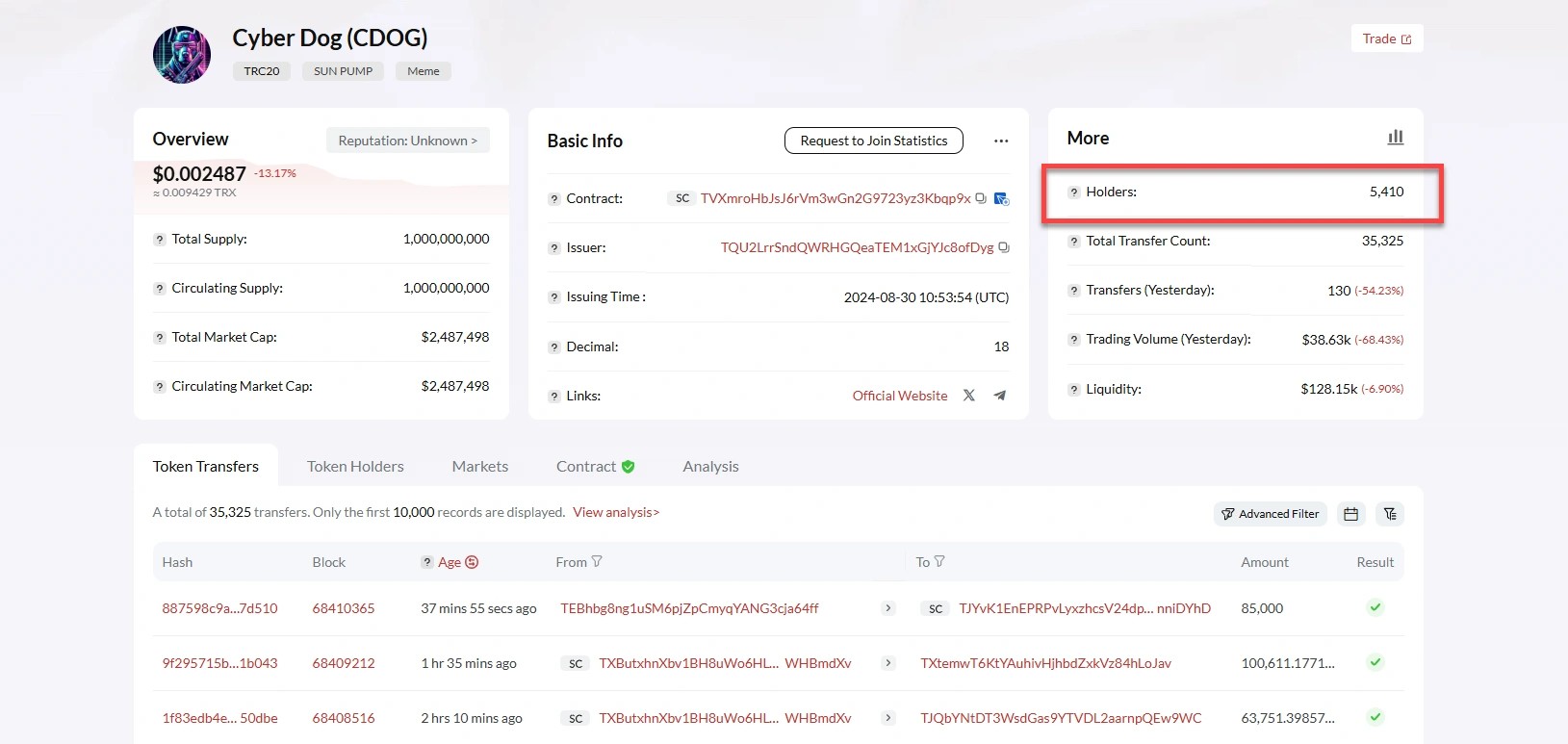The height and width of the screenshot is (744, 1568).
Task: Switch to the Token Holders tab
Action: pos(355,466)
